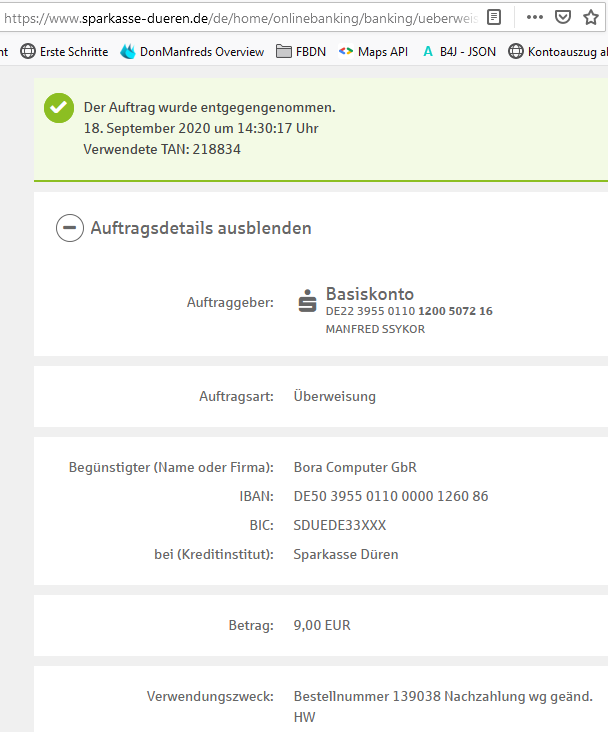Click the Sparkasse logo beside Basiskonto
Image resolution: width=608 pixels, height=732 pixels.
coord(308,301)
